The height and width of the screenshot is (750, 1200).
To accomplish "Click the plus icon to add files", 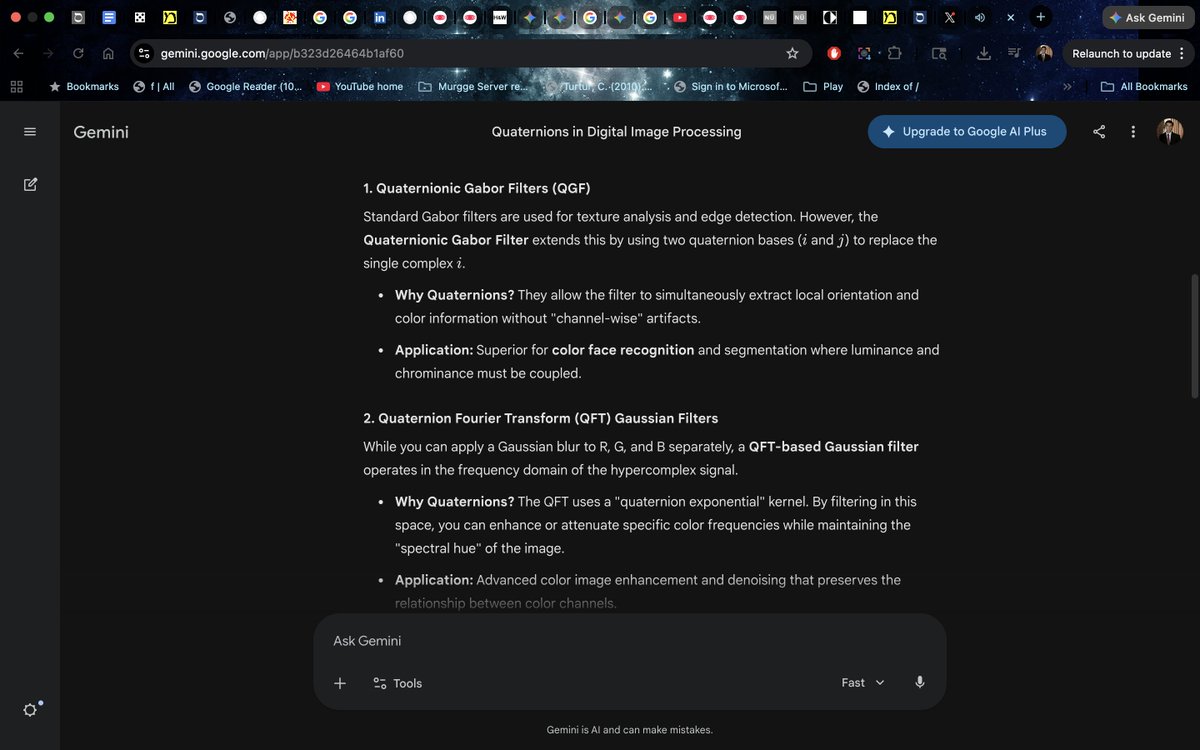I will pyautogui.click(x=340, y=683).
